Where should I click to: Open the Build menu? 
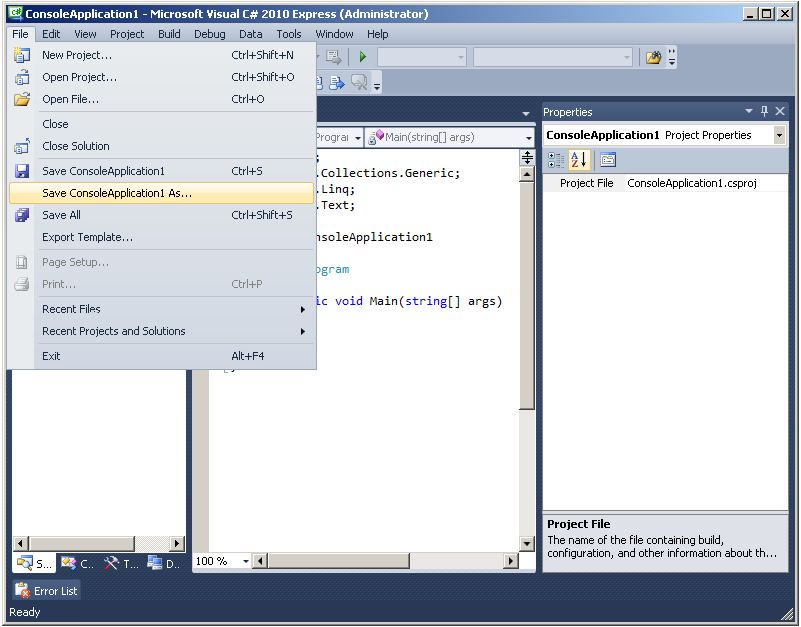(169, 34)
